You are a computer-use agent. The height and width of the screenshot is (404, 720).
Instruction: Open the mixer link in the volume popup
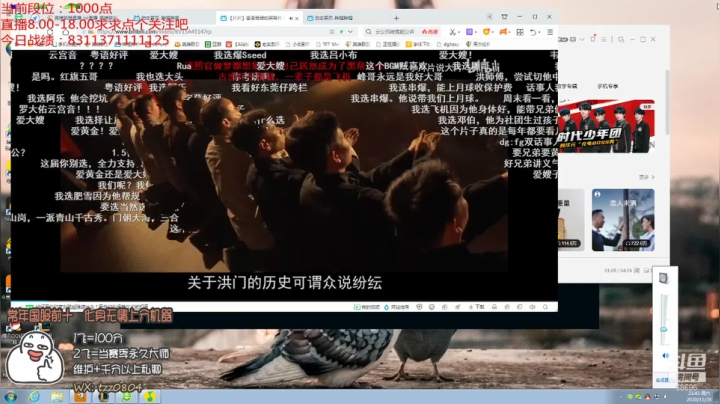[x=662, y=380]
